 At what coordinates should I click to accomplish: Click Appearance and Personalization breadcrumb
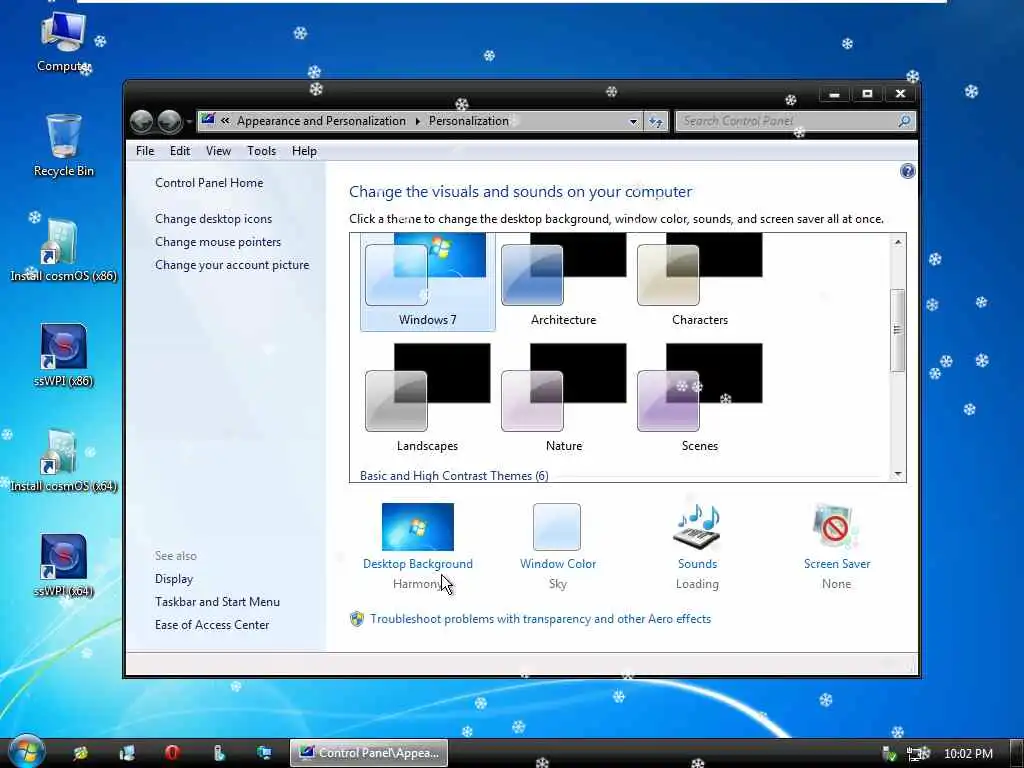click(321, 121)
